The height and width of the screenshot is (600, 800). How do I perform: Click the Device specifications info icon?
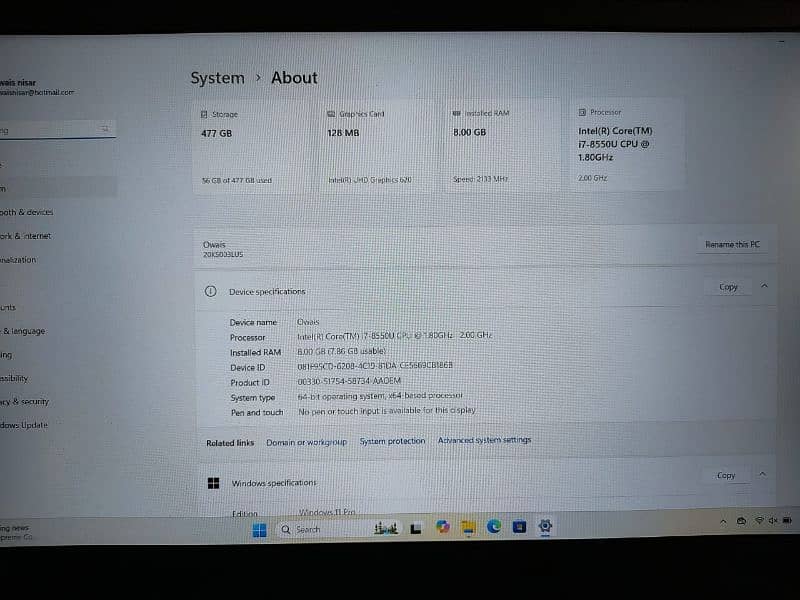[210, 291]
